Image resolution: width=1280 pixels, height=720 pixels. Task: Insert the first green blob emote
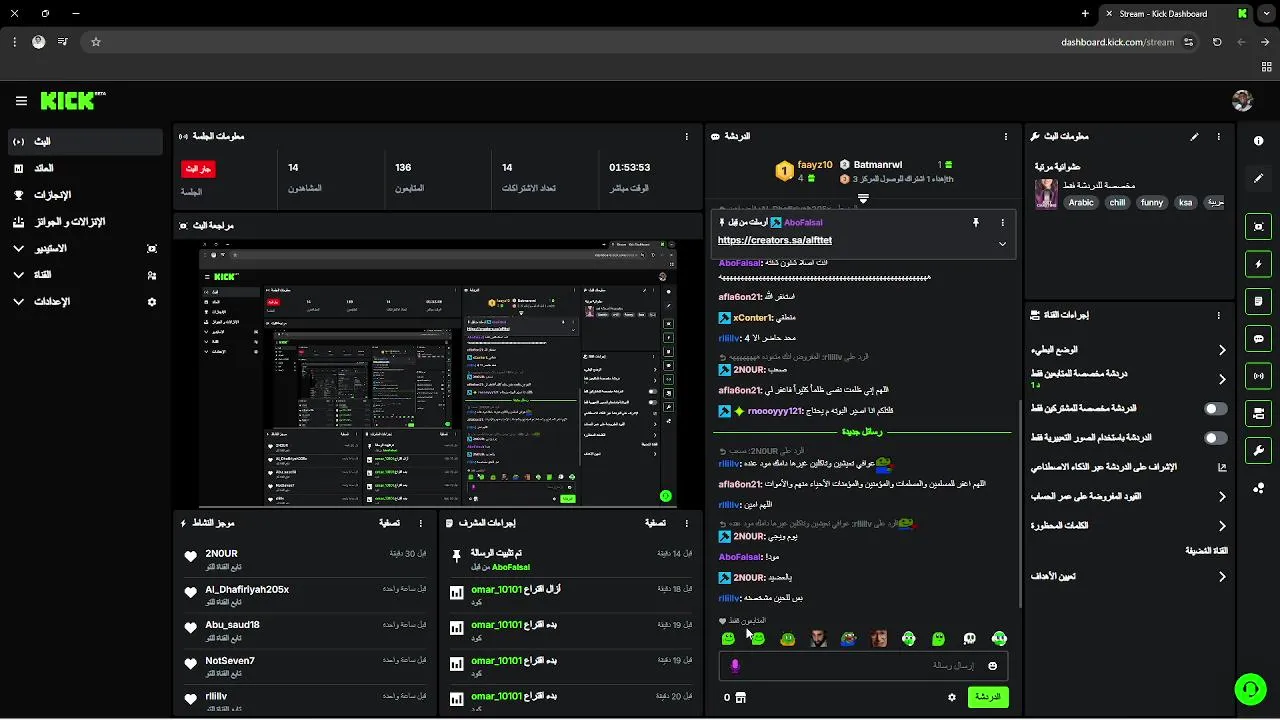point(728,638)
